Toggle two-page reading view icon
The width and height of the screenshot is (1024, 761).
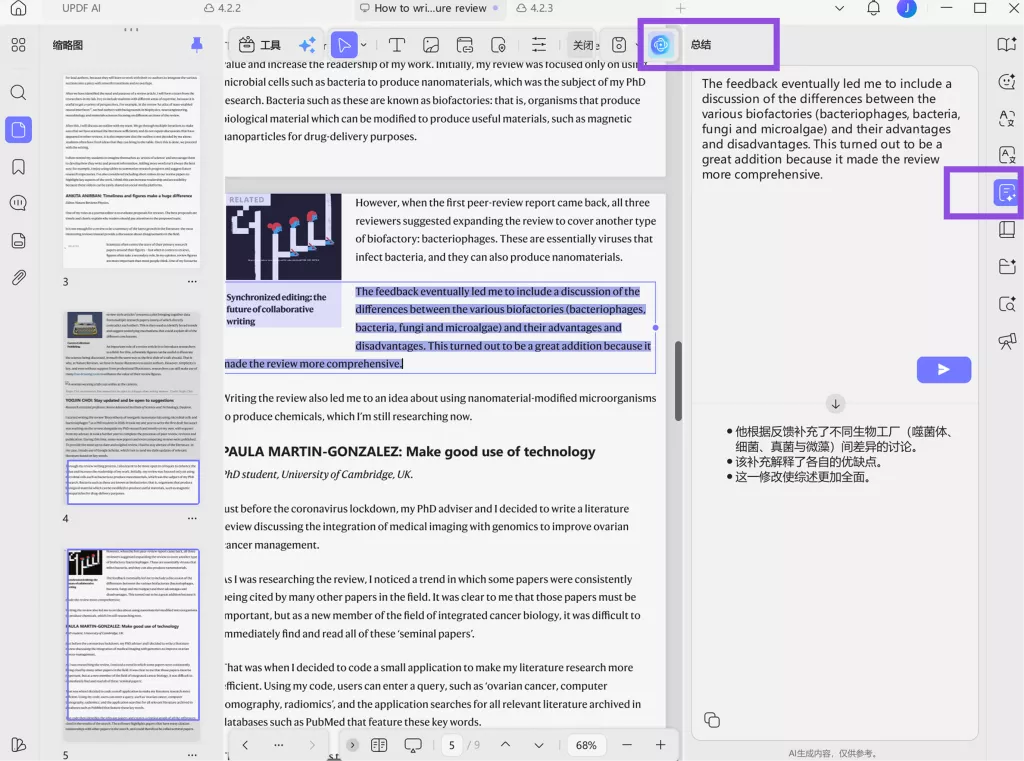click(x=379, y=745)
